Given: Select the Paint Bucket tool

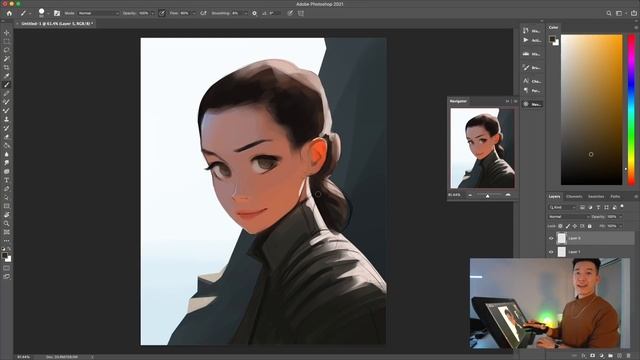Looking at the screenshot, I should click(x=7, y=146).
